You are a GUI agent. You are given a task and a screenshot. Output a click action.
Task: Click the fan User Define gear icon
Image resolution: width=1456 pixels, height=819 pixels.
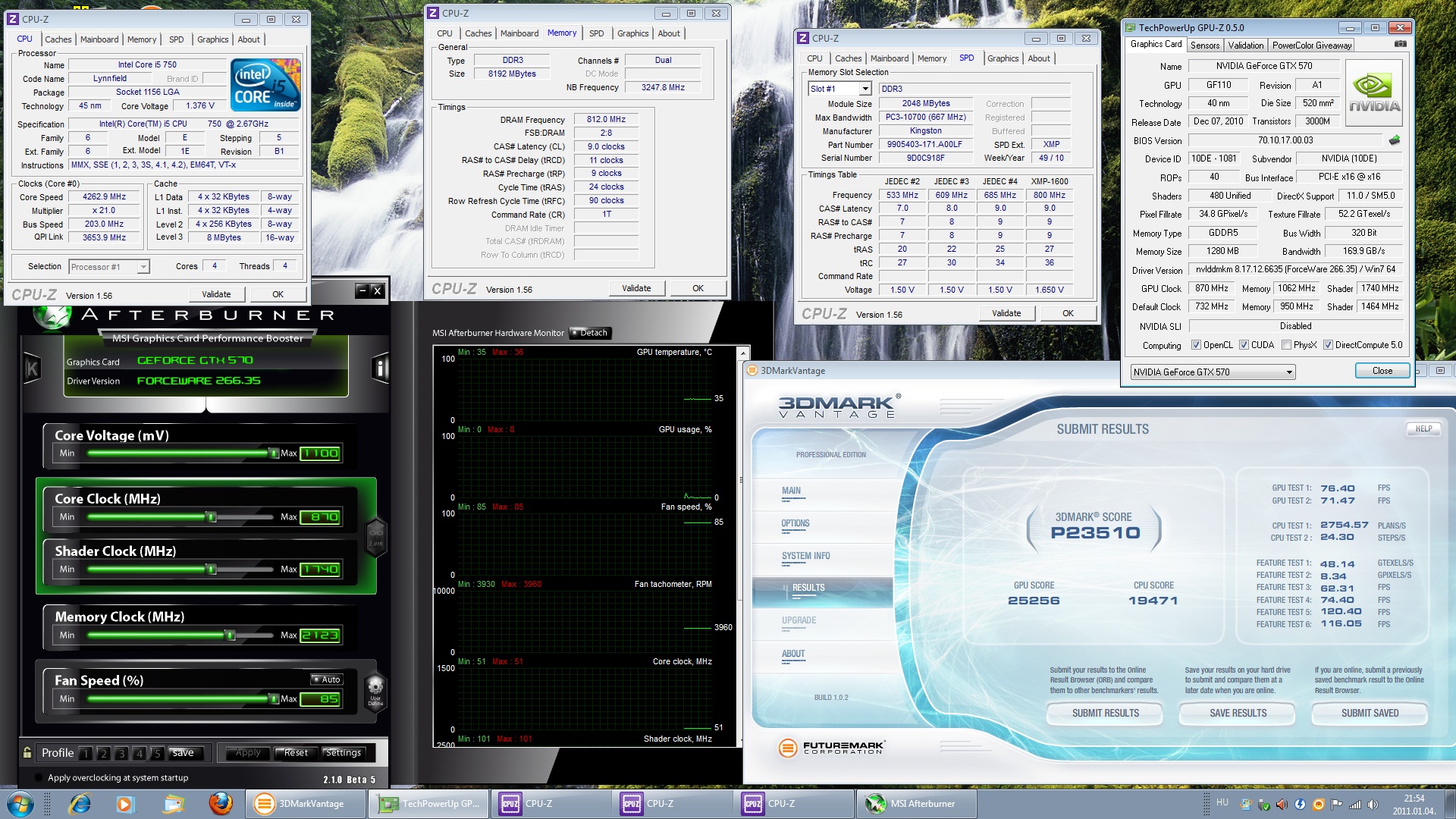375,689
